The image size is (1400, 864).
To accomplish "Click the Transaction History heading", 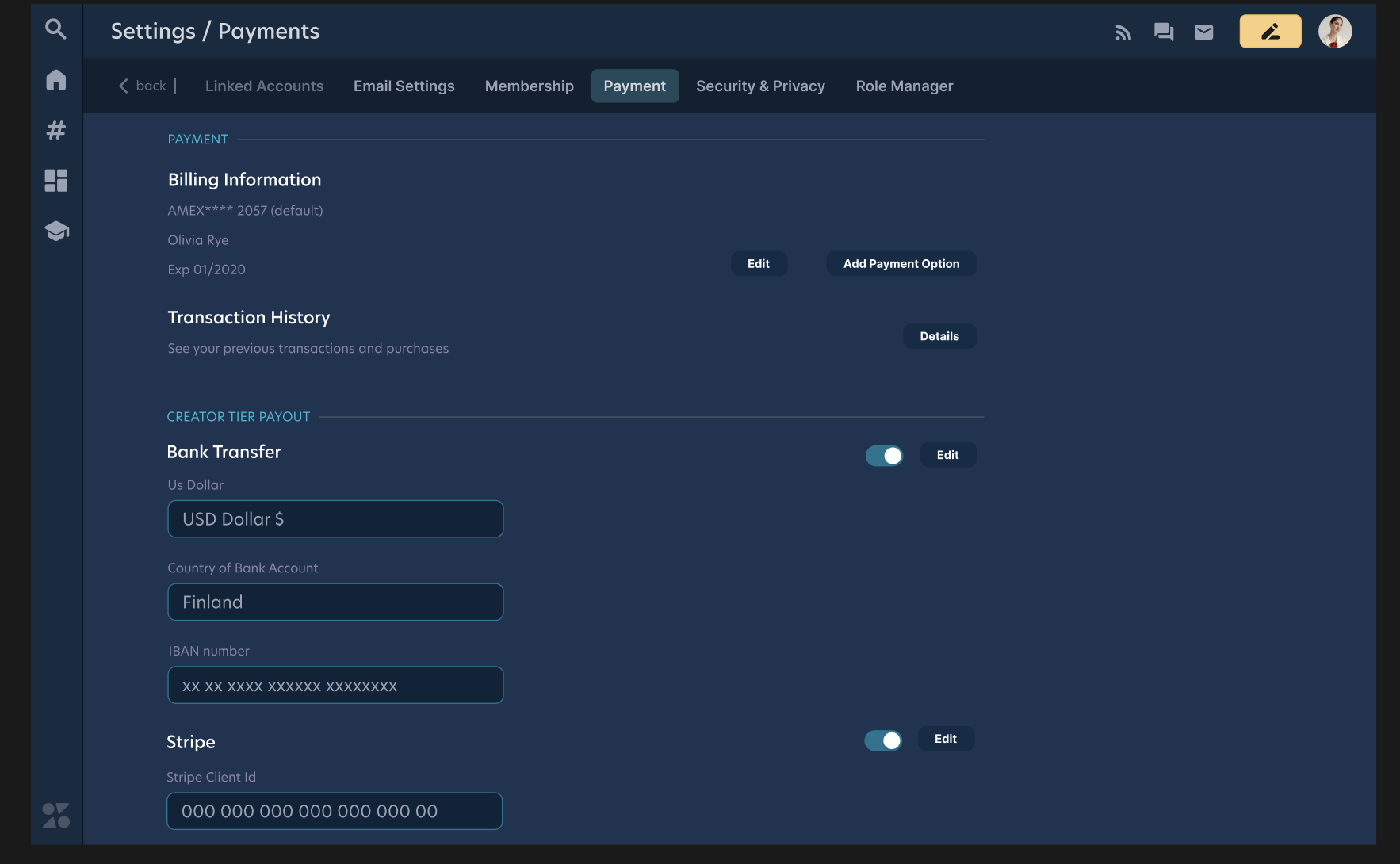I will 249,318.
